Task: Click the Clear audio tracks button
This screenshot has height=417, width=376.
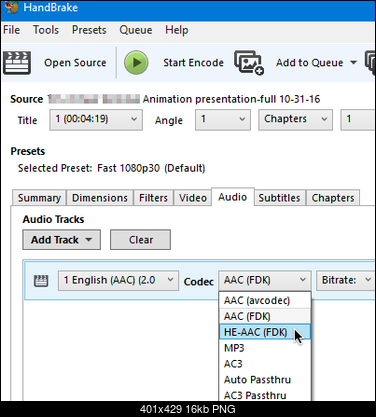Action: click(x=140, y=240)
